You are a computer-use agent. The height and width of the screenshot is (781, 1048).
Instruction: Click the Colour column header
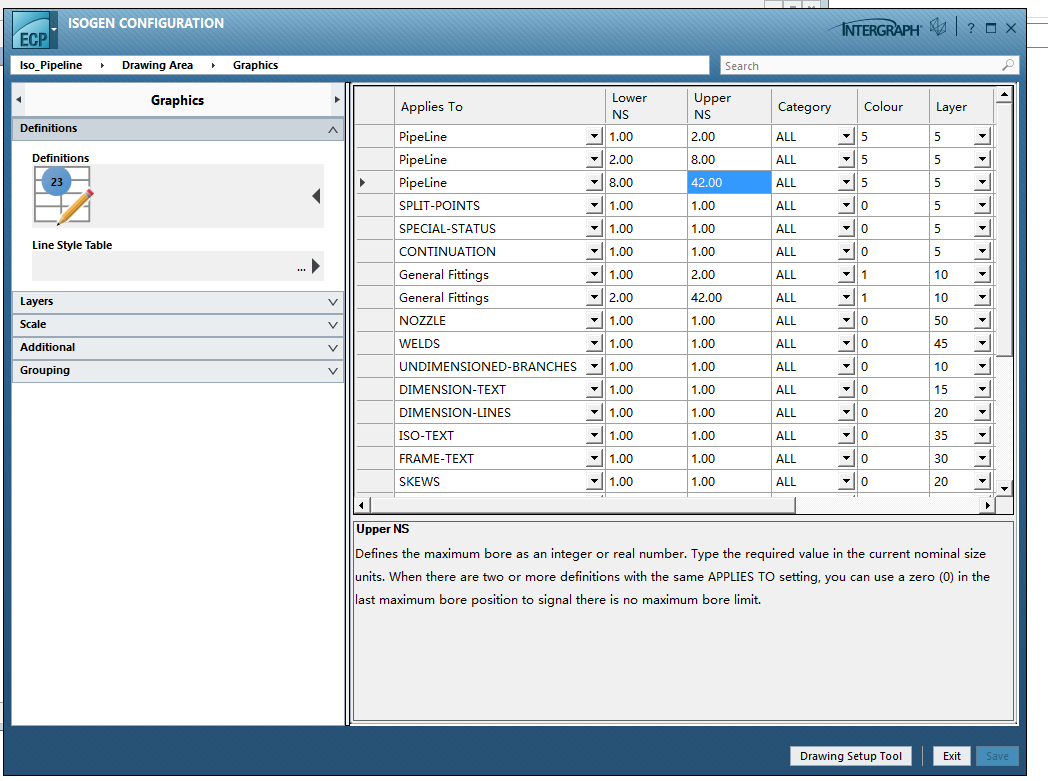(x=893, y=106)
